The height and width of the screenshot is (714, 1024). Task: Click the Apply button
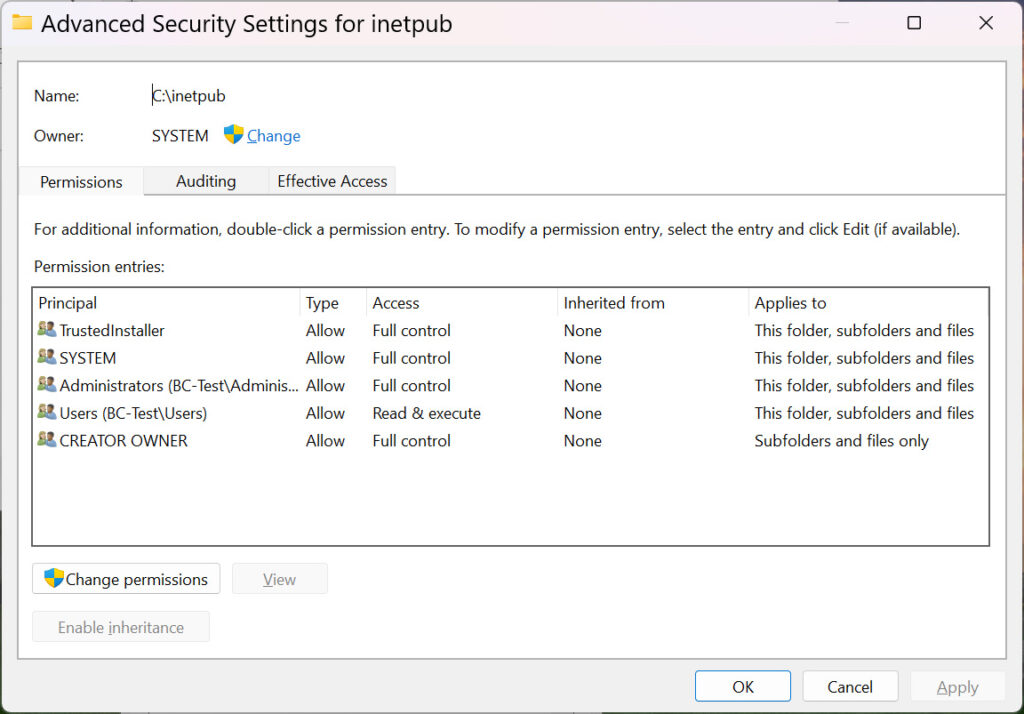(957, 687)
